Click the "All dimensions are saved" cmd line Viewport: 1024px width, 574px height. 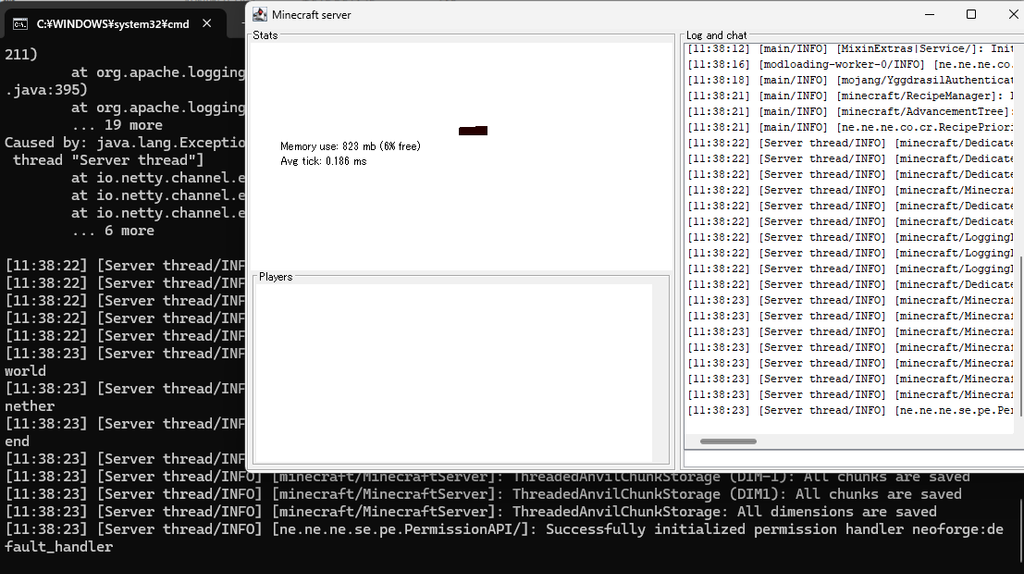click(471, 512)
